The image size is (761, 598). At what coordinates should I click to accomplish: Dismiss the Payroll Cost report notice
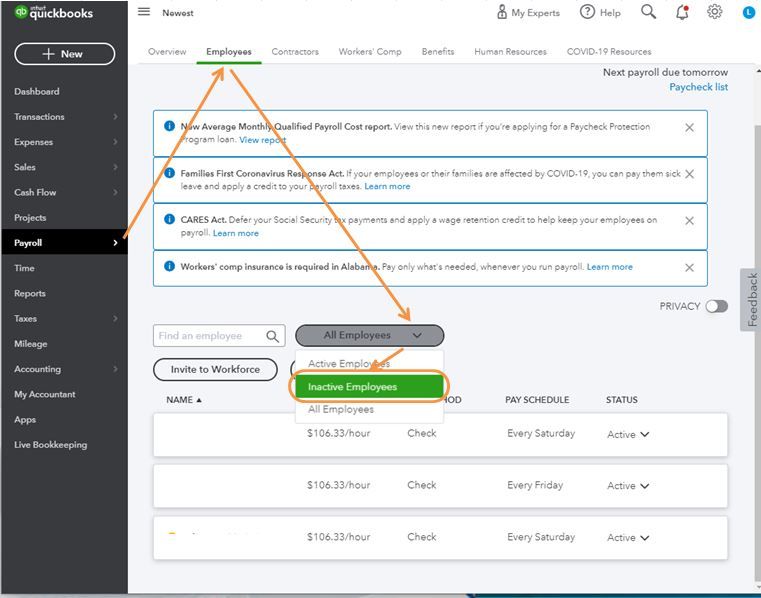[689, 128]
